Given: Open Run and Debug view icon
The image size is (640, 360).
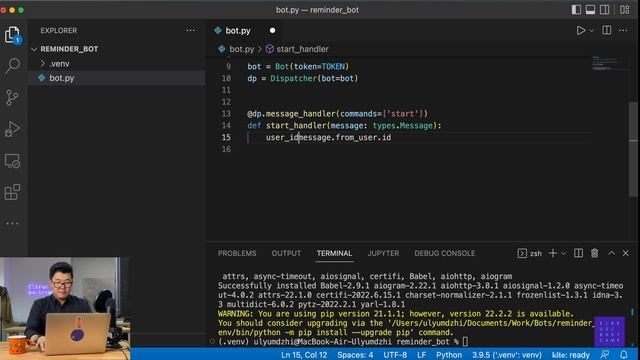Looking at the screenshot, I should pos(12,129).
